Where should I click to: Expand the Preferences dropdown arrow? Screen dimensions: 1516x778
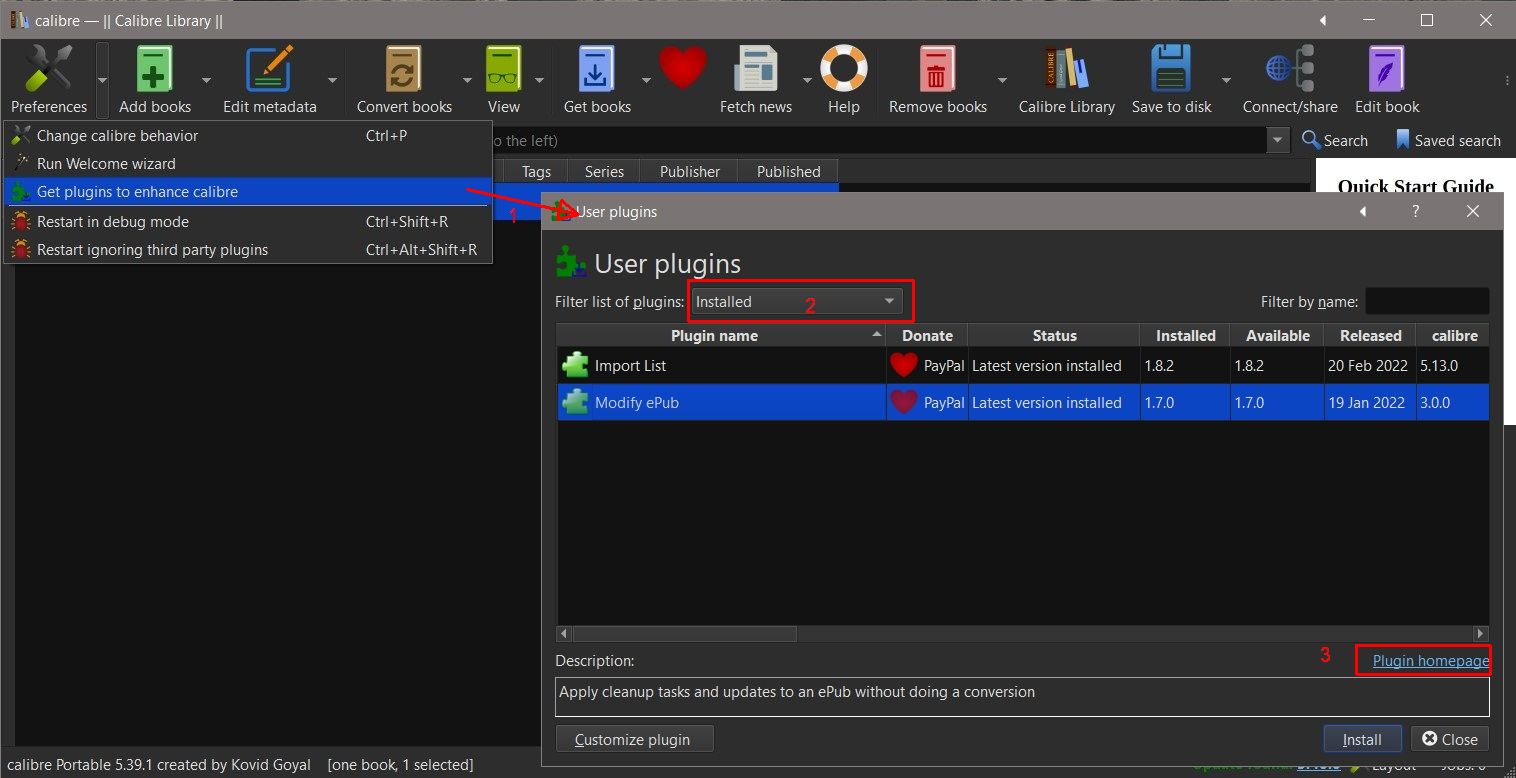[102, 80]
